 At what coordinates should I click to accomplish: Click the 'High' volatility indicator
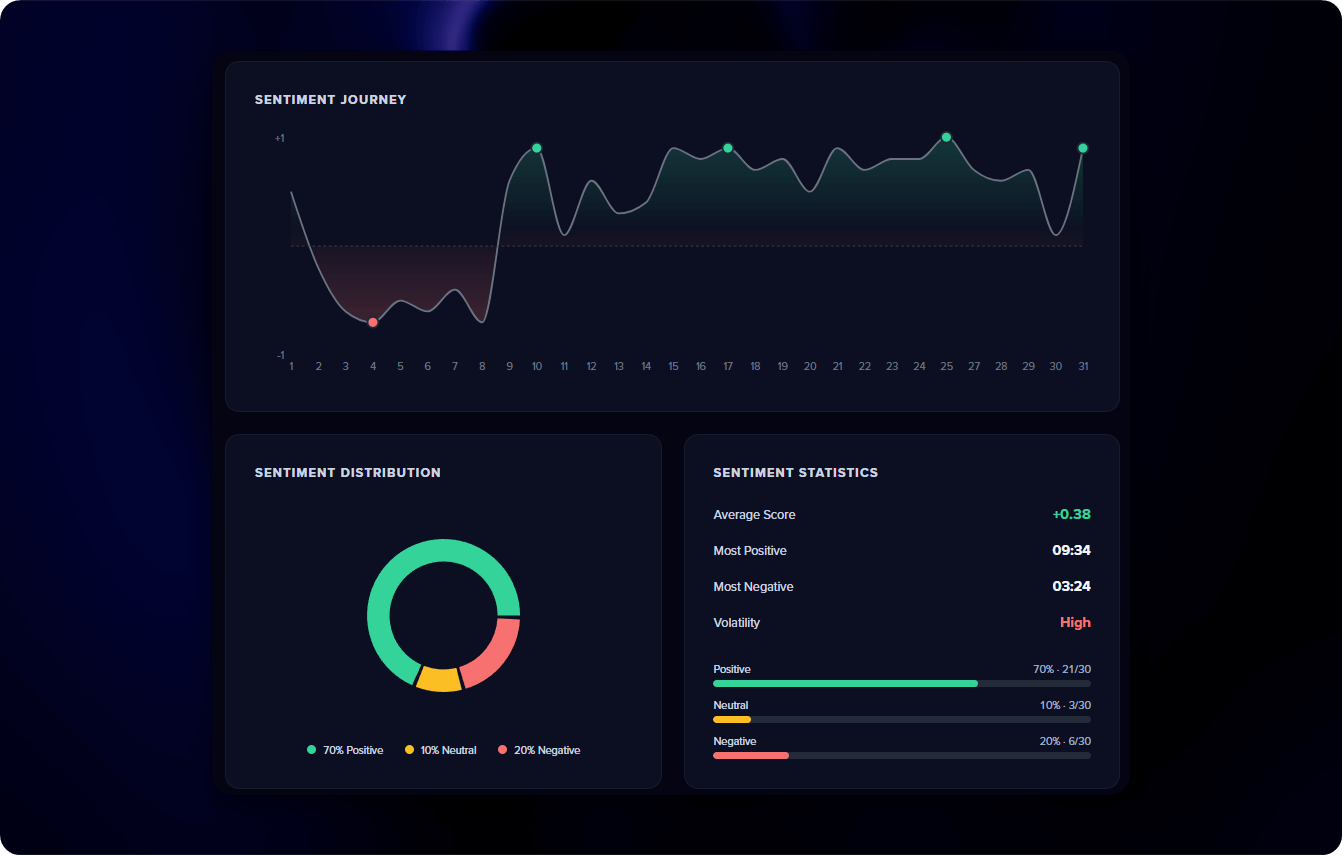click(1075, 622)
